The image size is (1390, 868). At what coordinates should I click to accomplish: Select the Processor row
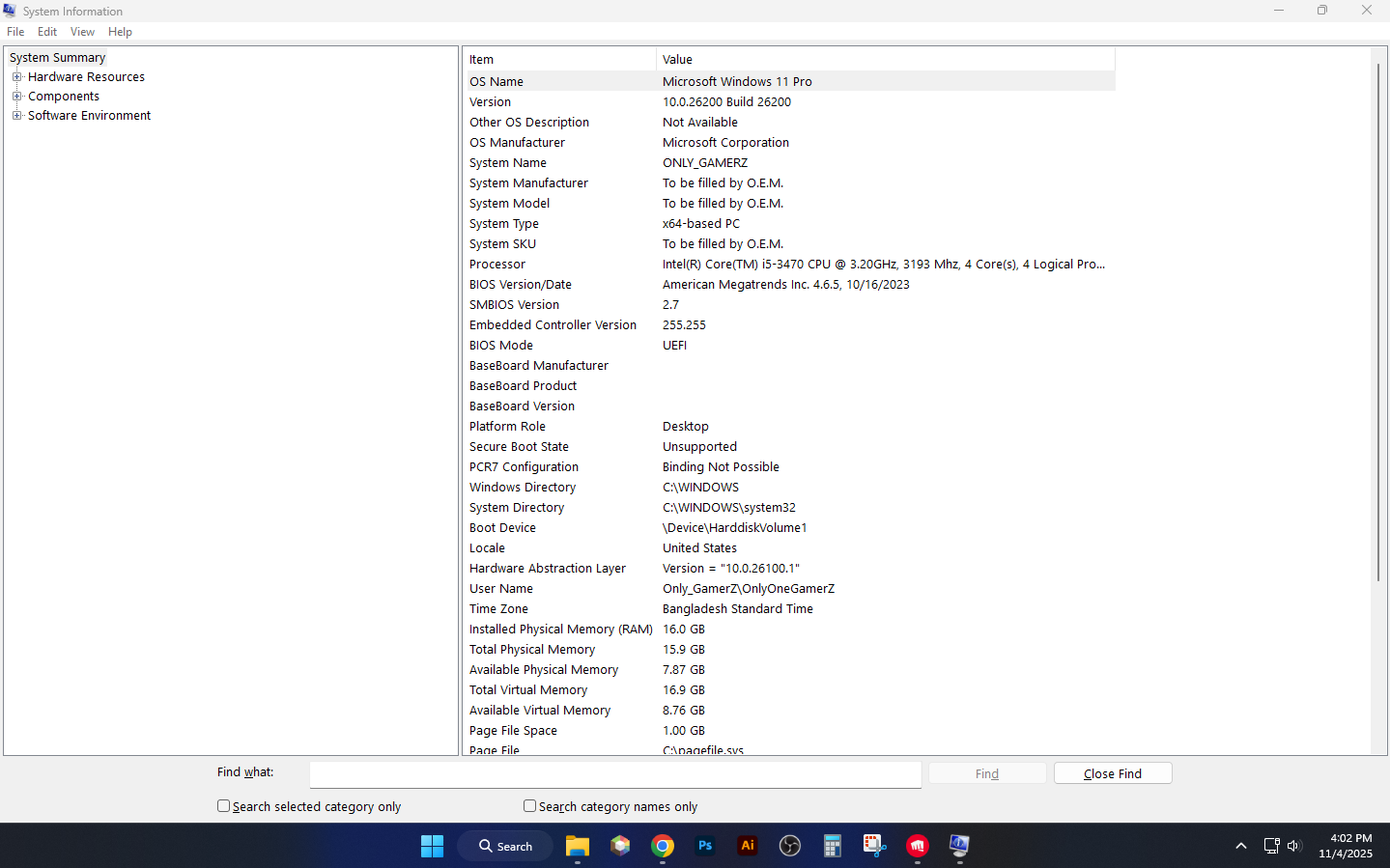click(789, 265)
